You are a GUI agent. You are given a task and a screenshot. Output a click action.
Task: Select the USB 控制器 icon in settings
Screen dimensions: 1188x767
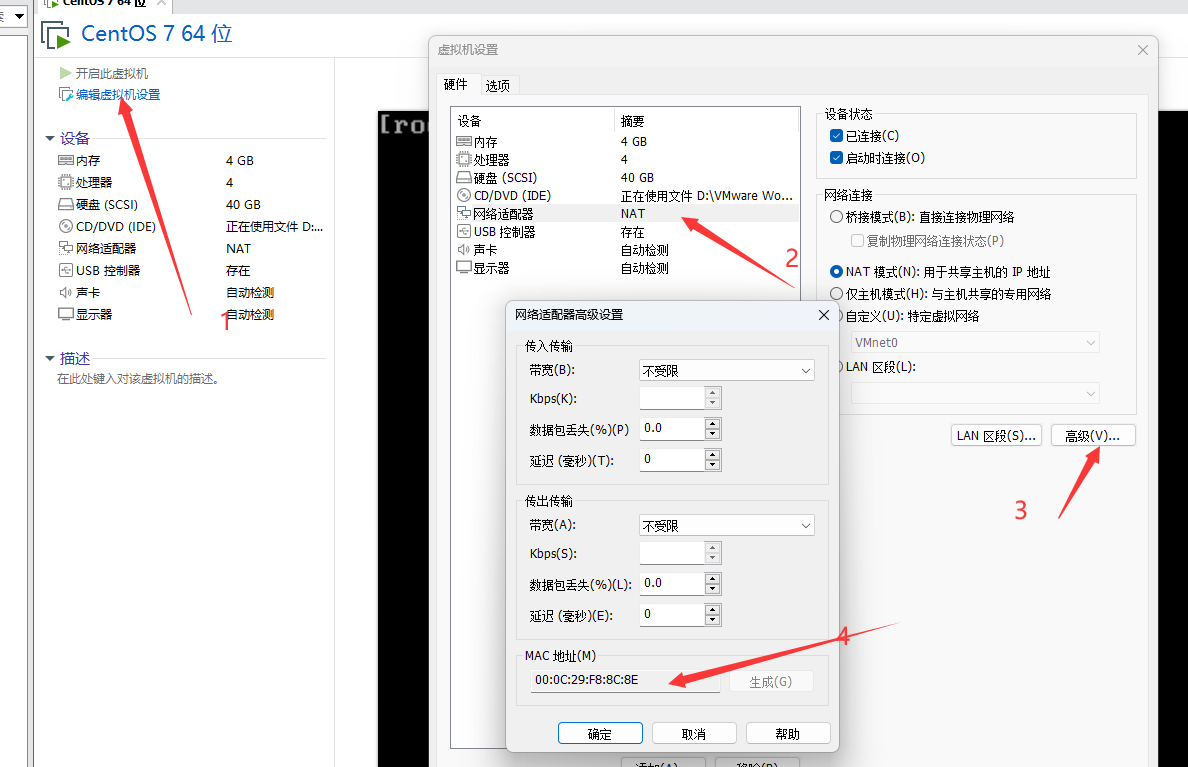tap(464, 232)
